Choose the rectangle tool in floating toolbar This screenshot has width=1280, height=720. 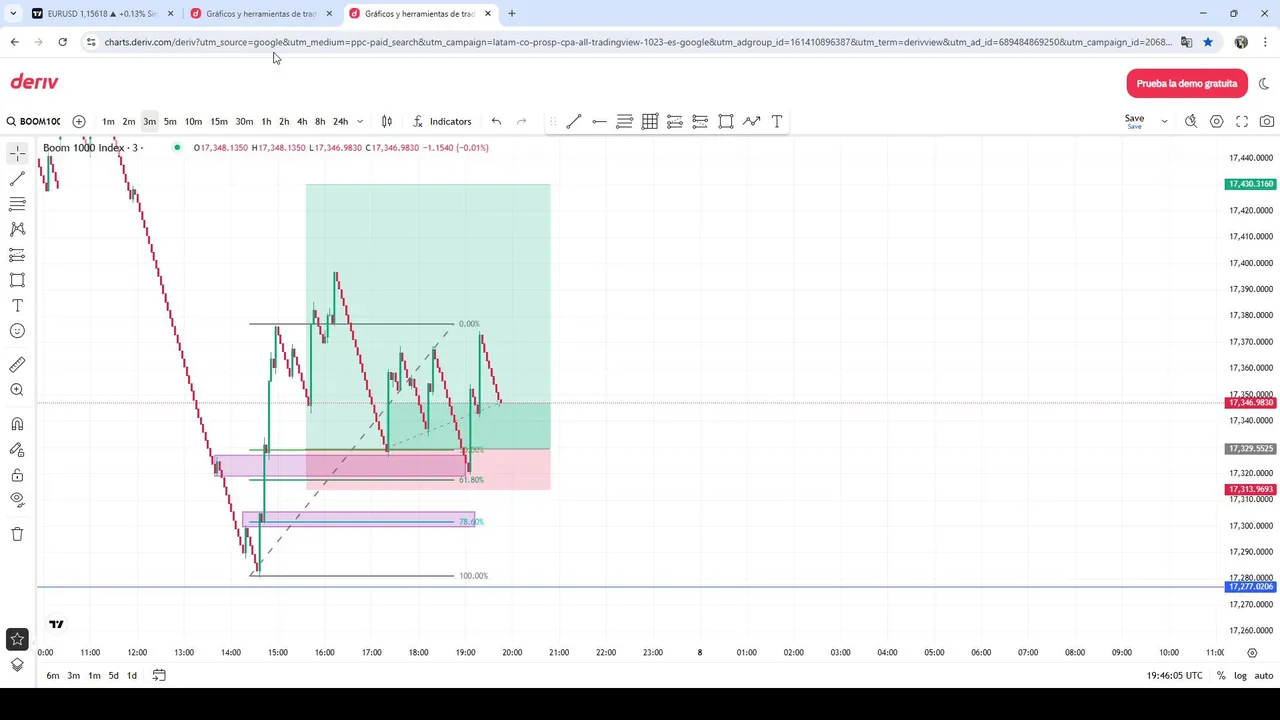click(x=726, y=122)
